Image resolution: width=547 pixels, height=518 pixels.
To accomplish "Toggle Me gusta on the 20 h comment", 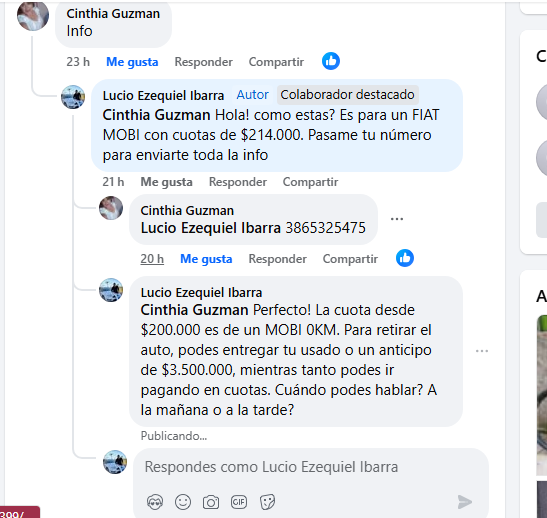I will [x=206, y=259].
